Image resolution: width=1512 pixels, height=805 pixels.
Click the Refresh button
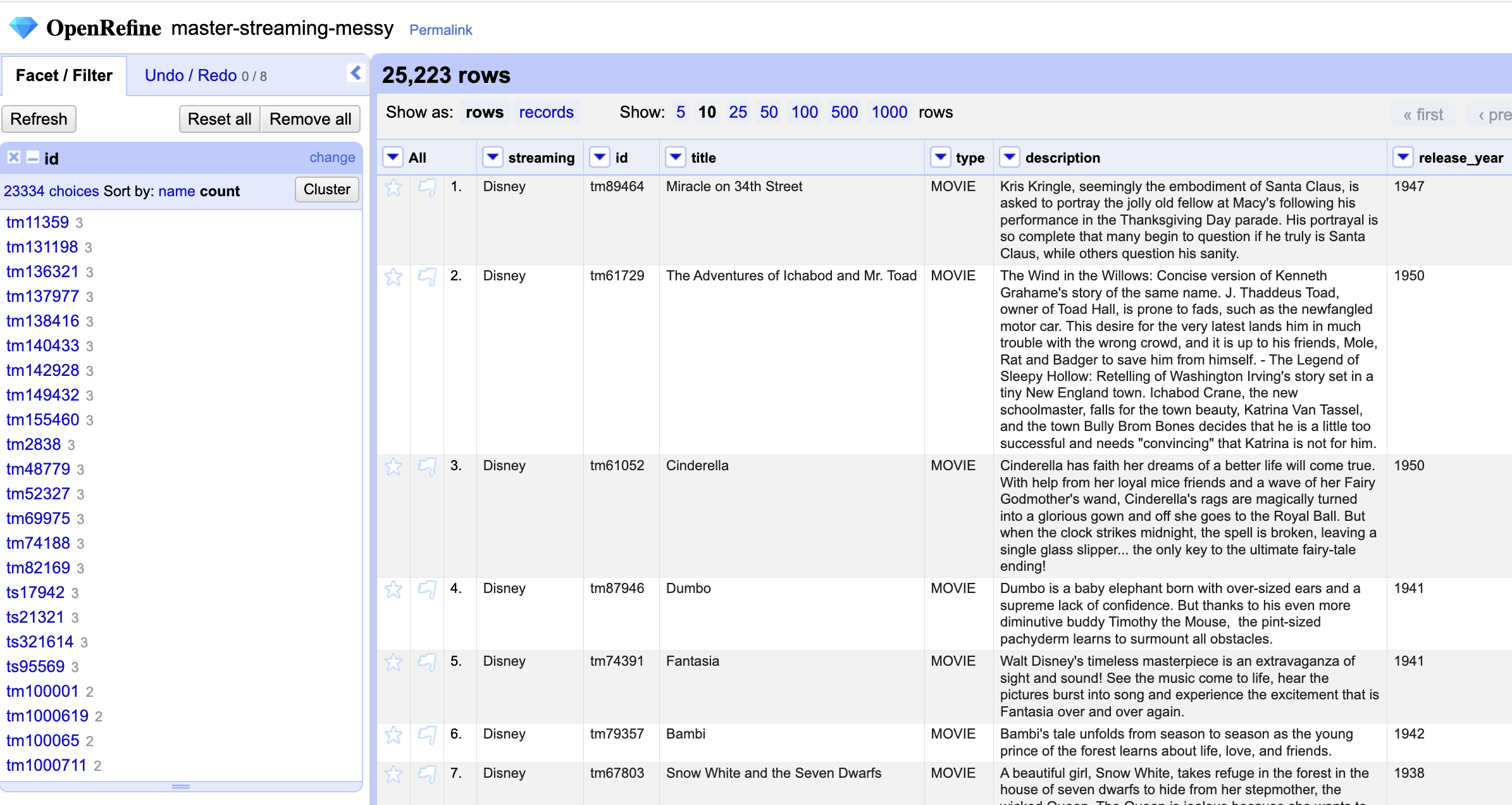(39, 119)
